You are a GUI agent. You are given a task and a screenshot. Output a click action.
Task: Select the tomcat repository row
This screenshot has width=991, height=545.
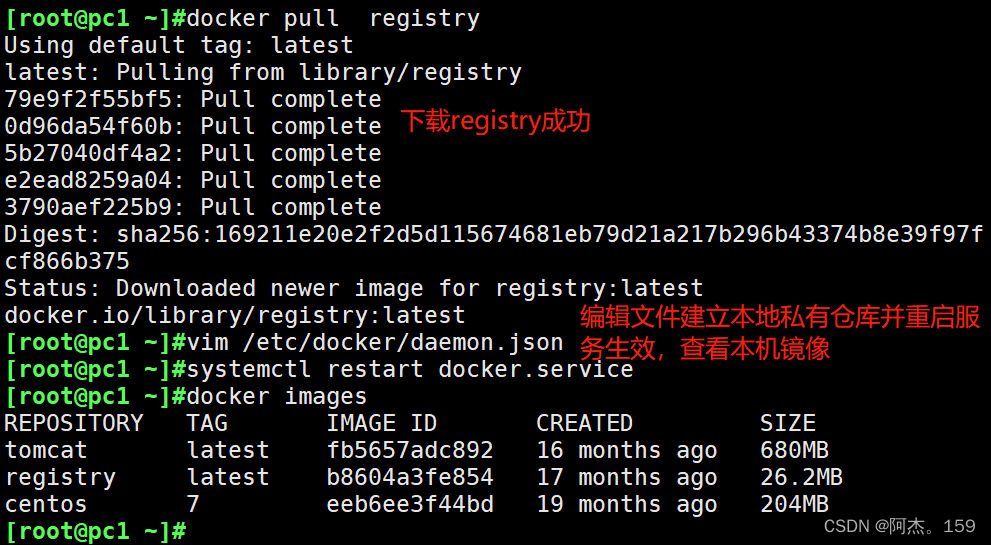416,450
